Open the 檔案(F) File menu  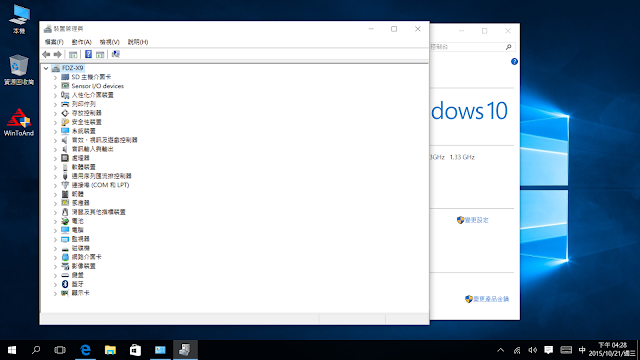[x=54, y=42]
